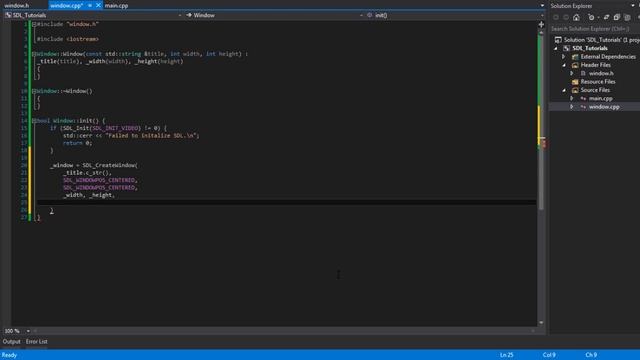This screenshot has height=360, width=640.
Task: Collapse the Window::init function on line 14
Action: coord(34,121)
